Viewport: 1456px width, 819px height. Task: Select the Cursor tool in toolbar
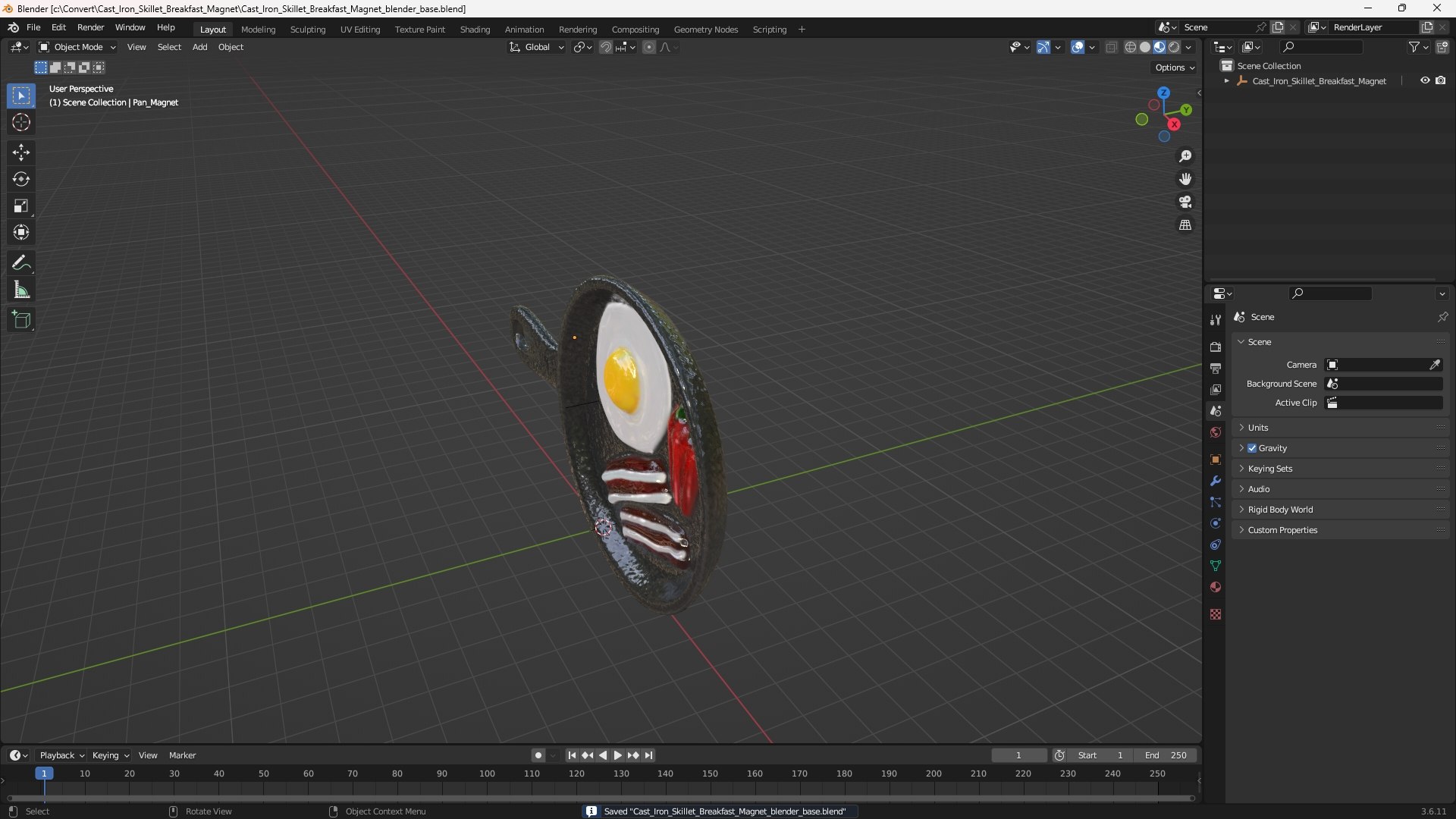click(21, 122)
